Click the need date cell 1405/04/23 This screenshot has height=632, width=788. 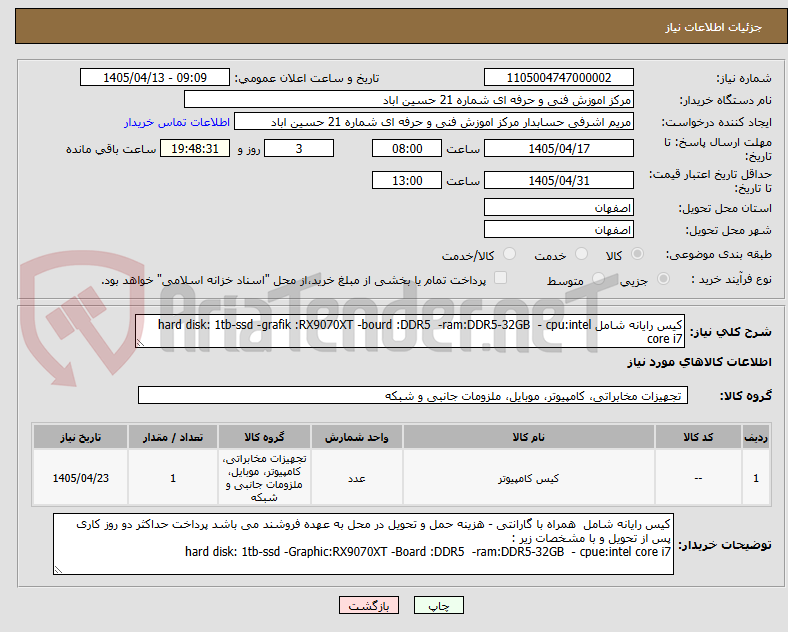click(80, 478)
